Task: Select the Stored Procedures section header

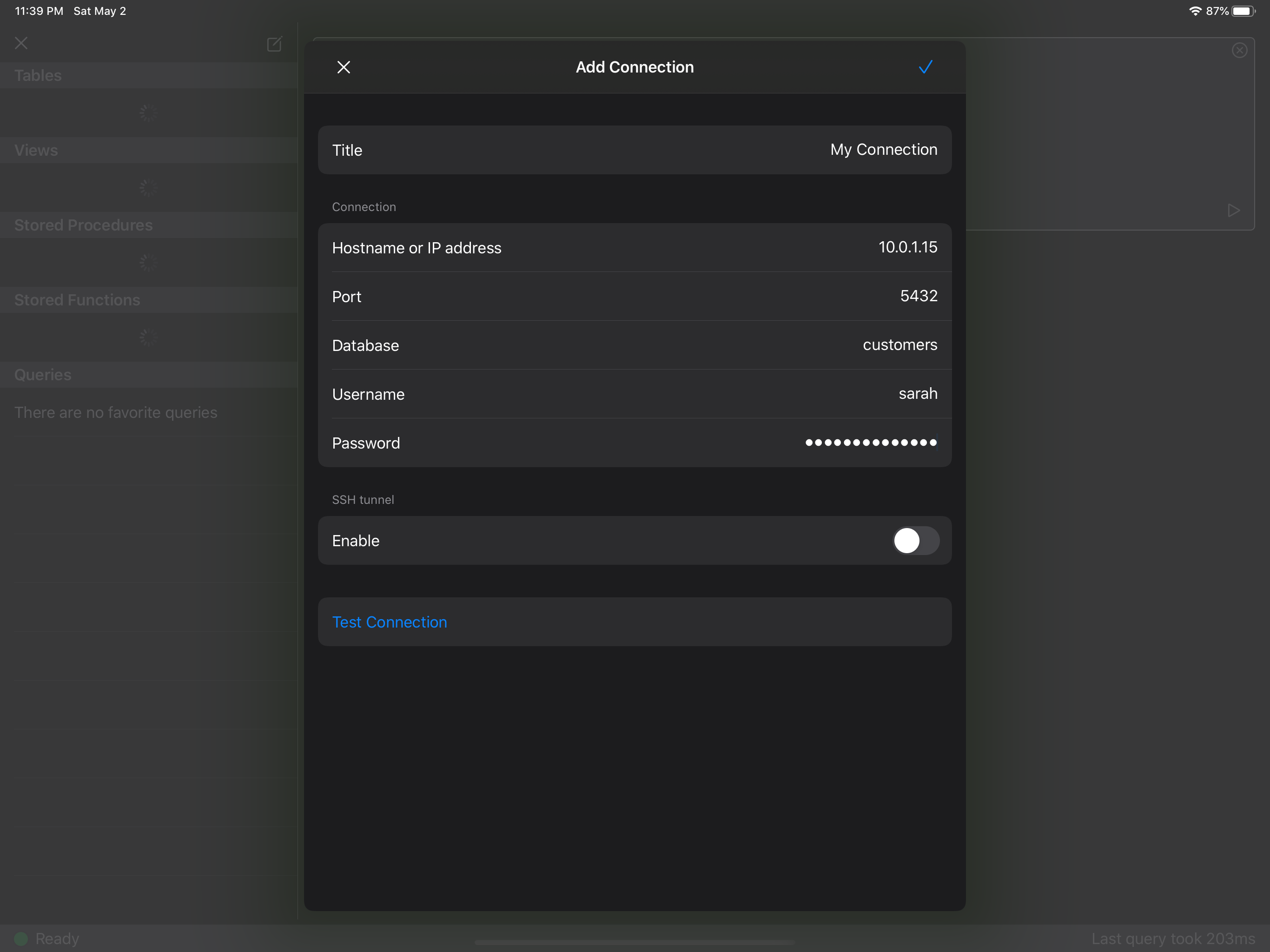Action: click(83, 225)
